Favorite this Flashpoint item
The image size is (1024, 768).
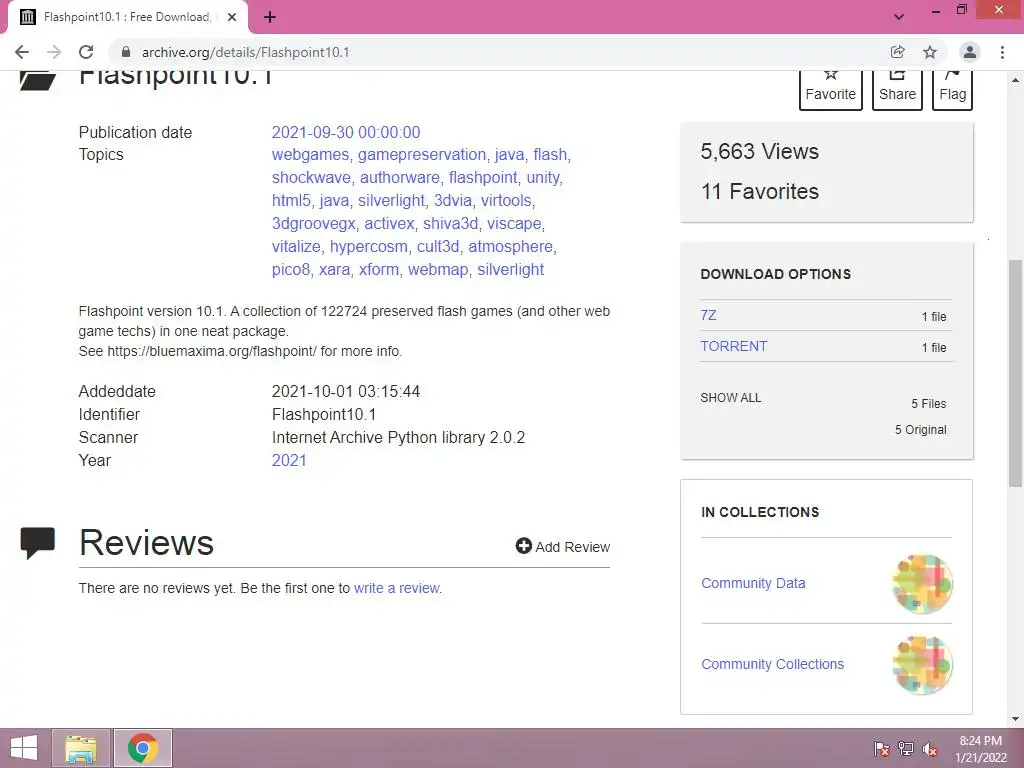coord(831,89)
